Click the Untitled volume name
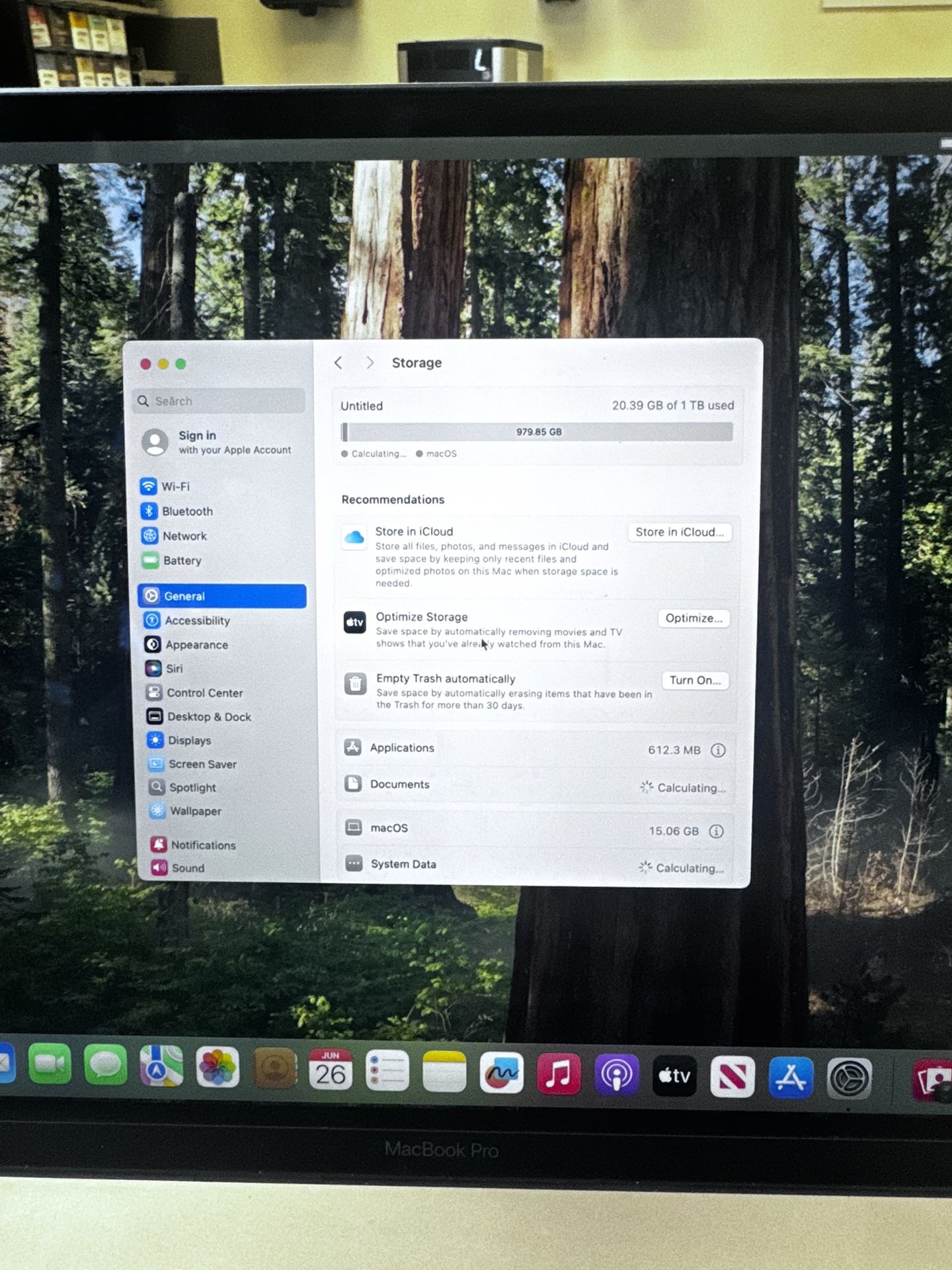 (362, 406)
